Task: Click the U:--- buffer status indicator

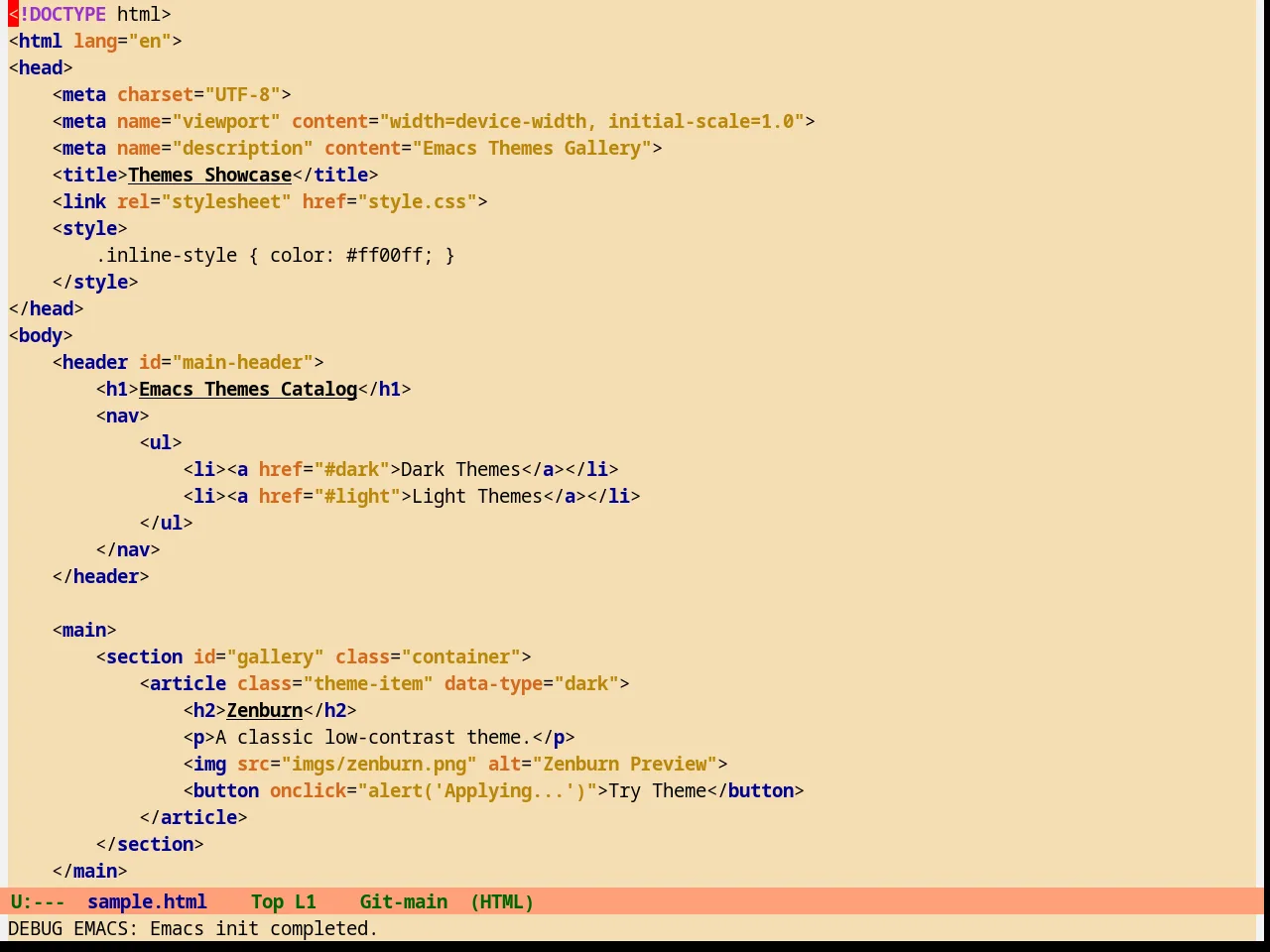Action: click(x=38, y=901)
